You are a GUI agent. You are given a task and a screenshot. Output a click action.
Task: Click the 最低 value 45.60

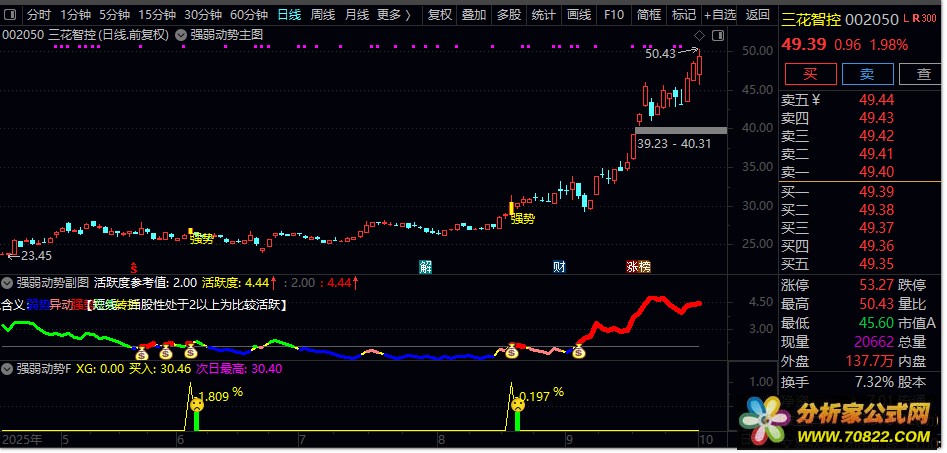click(876, 323)
